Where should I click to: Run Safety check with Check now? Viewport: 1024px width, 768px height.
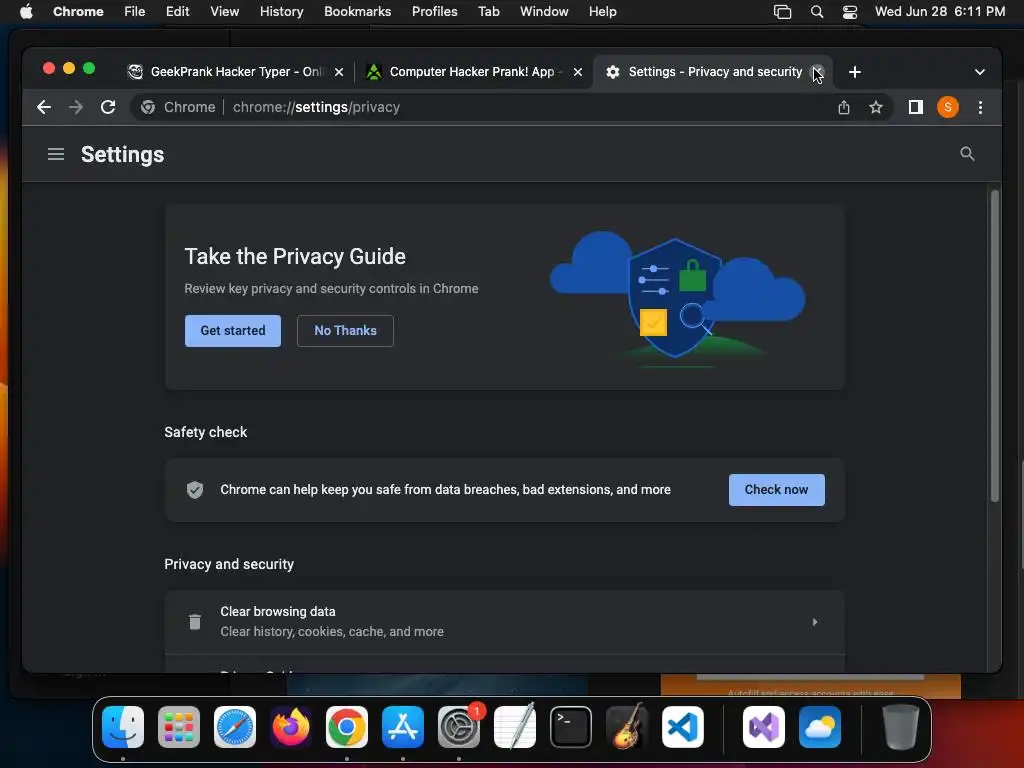point(776,490)
